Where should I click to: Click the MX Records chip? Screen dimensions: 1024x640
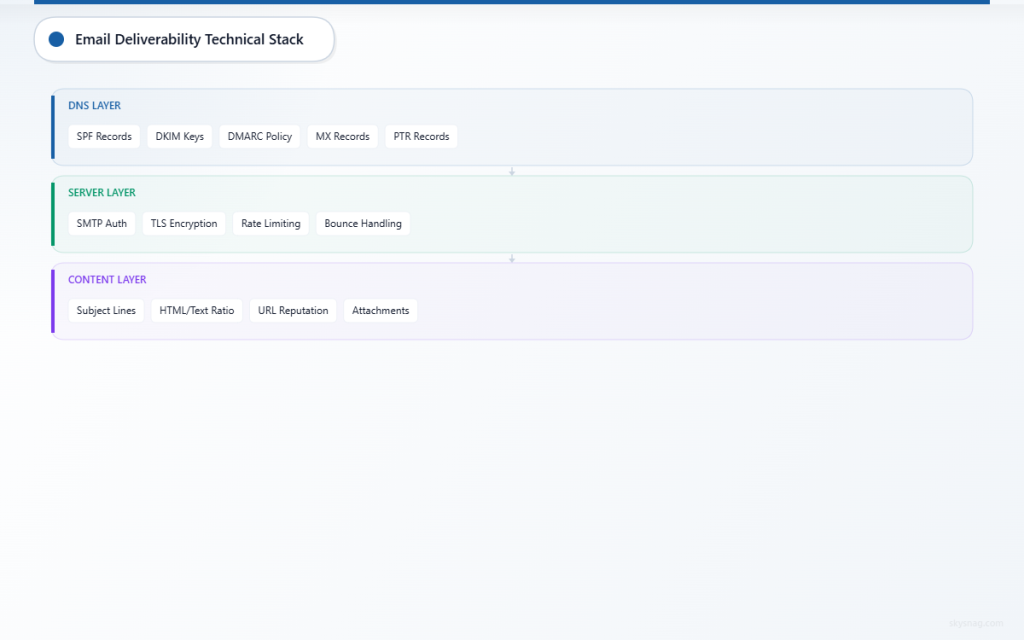point(343,137)
